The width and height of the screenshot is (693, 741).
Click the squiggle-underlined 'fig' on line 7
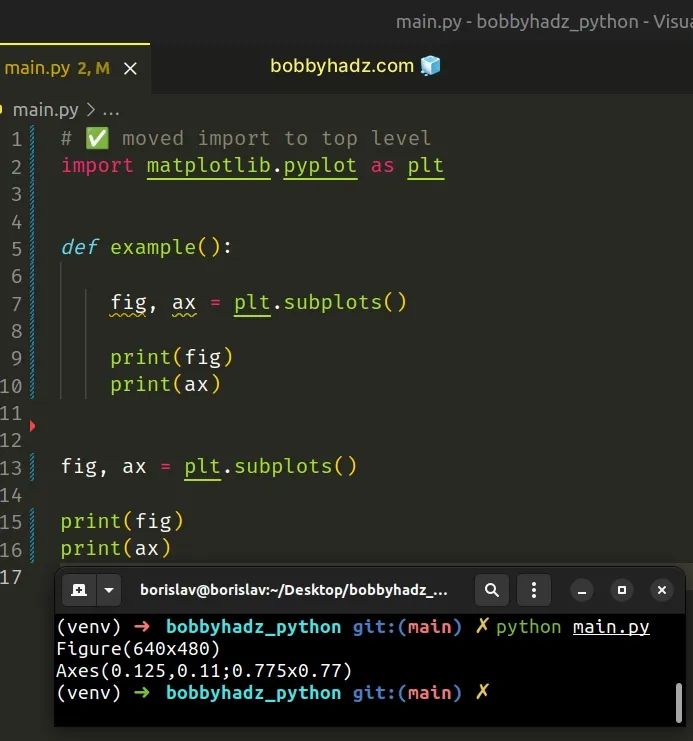pyautogui.click(x=128, y=303)
